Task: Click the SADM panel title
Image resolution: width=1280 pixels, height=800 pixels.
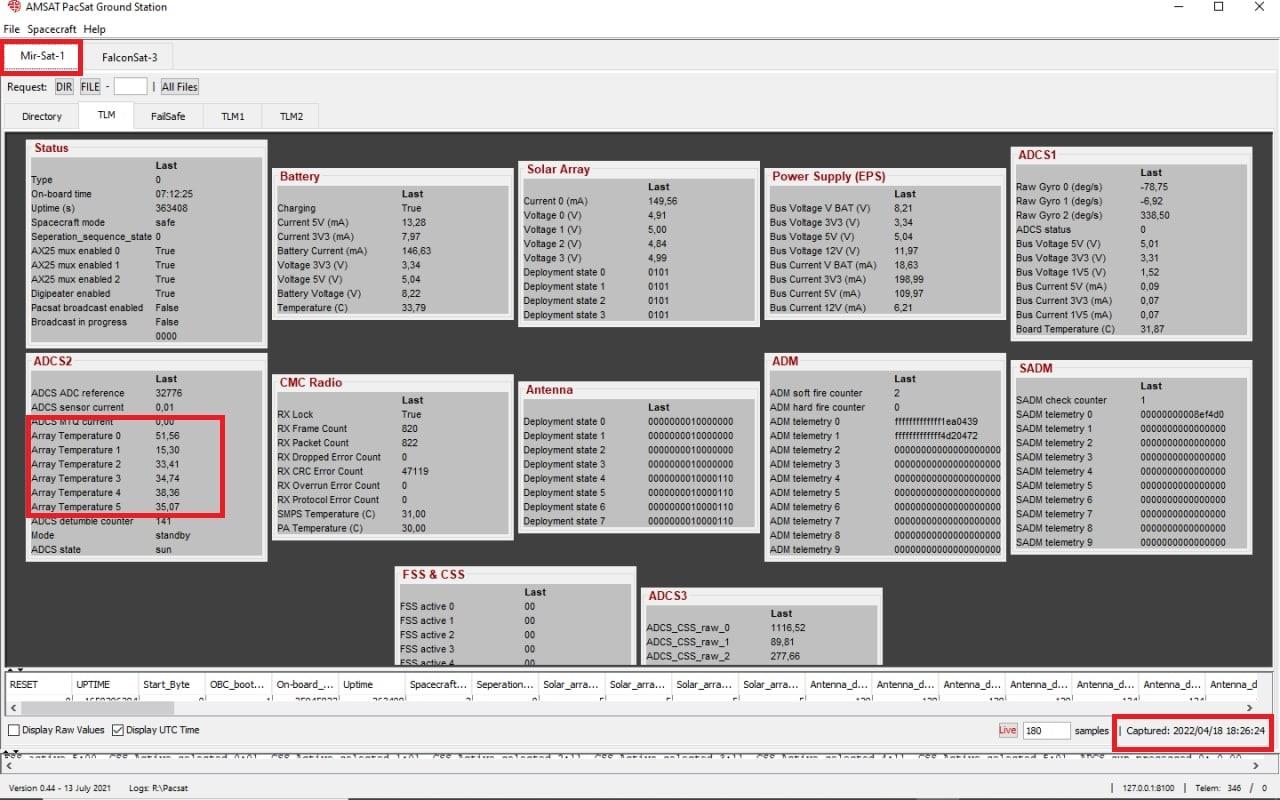Action: coord(1035,368)
